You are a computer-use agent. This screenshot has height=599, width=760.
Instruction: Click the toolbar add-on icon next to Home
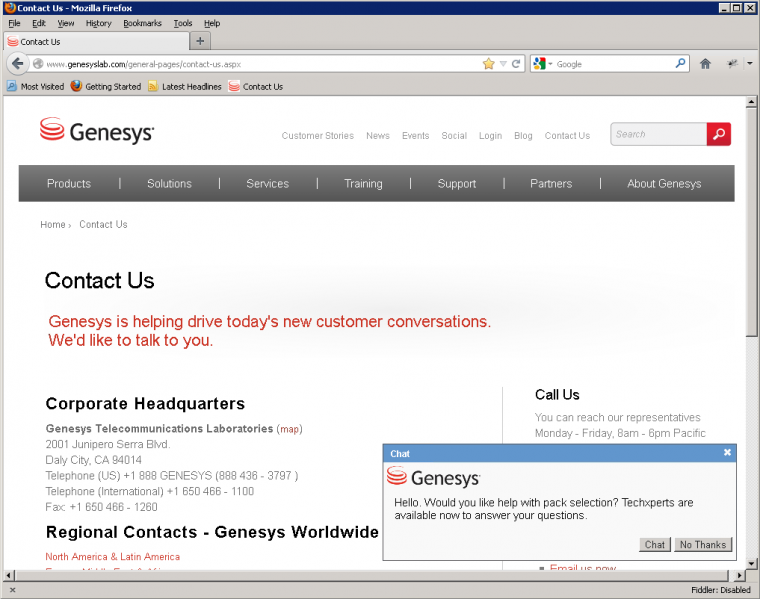(732, 63)
